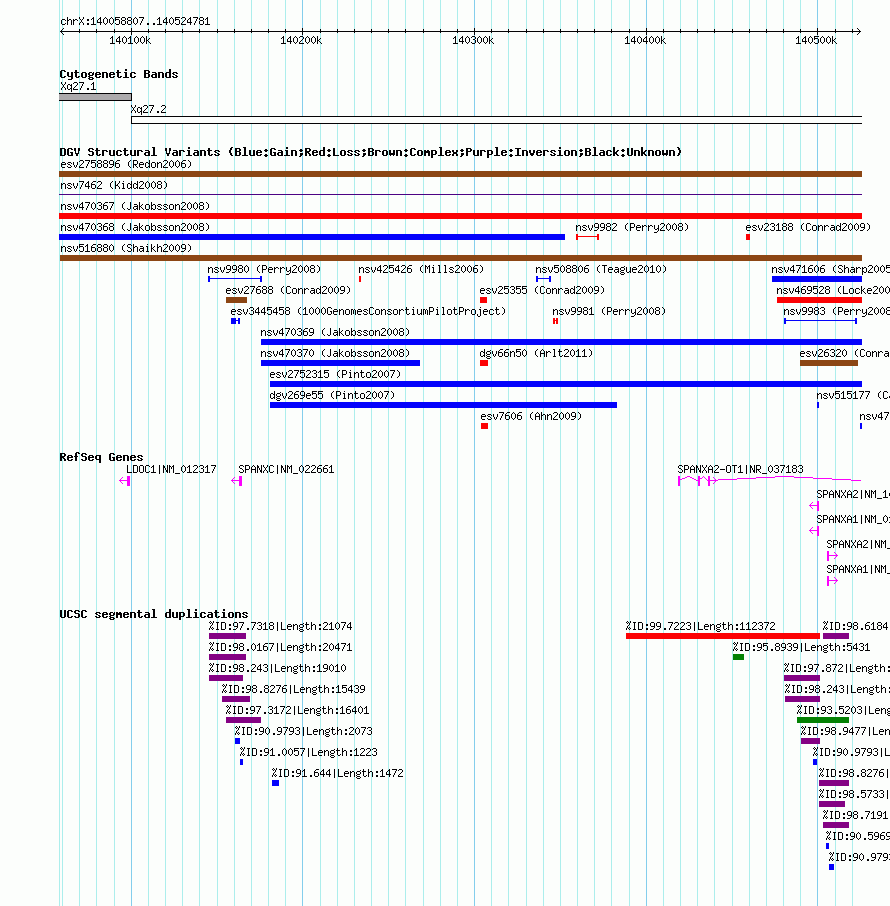
Task: Click esv25355 (Conrad2009) variant label
Action: [542, 290]
